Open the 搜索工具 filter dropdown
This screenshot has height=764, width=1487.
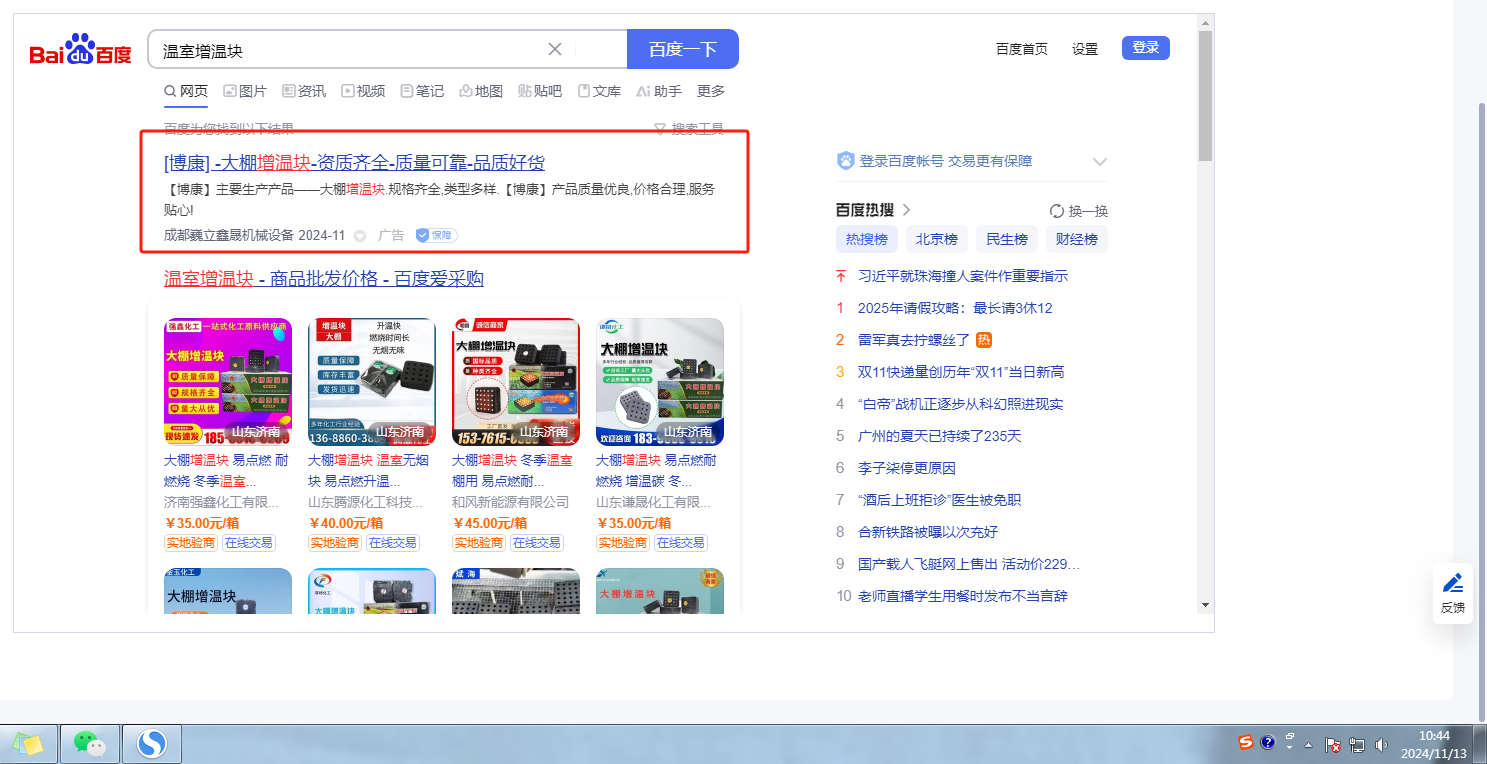(x=688, y=129)
